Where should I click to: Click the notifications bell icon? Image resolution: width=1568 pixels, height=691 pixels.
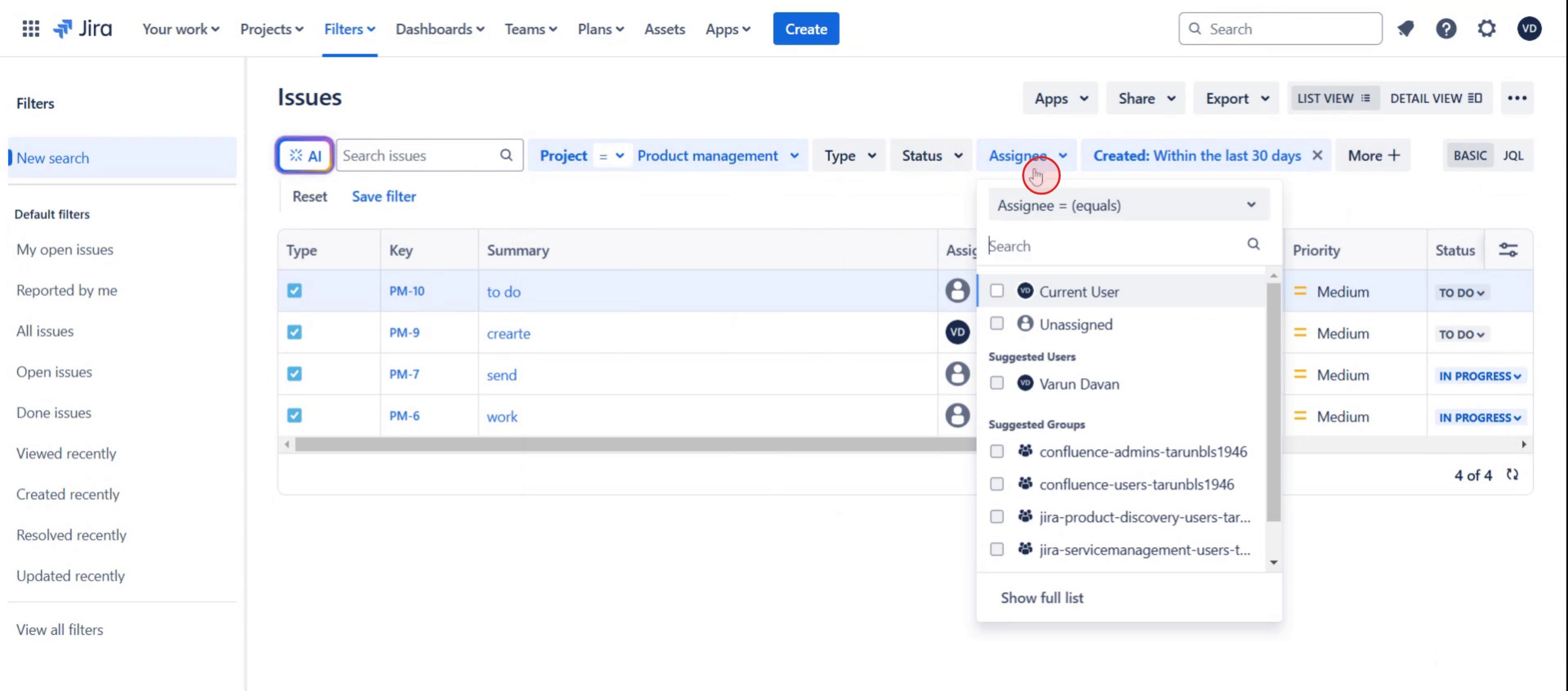(x=1405, y=29)
